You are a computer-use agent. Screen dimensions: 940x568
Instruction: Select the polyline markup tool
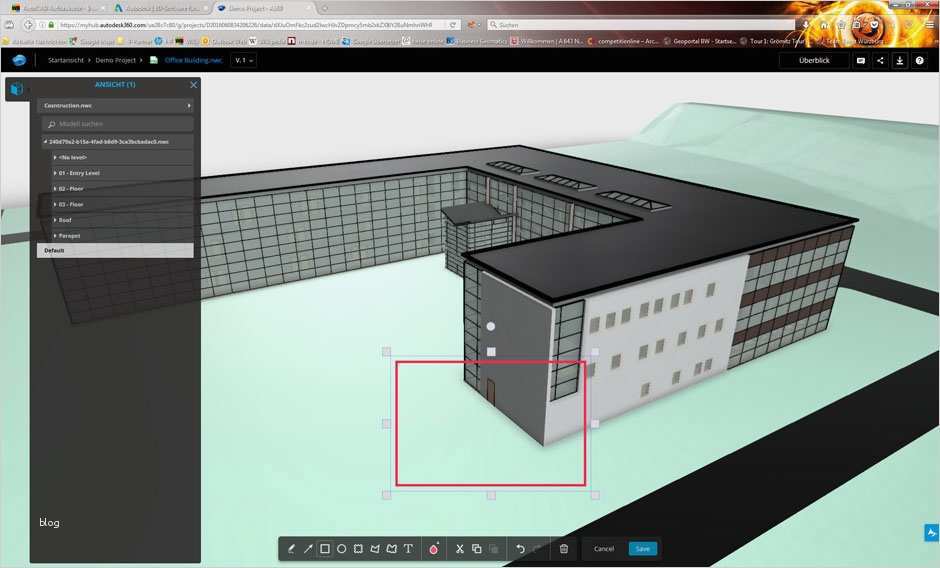click(375, 549)
